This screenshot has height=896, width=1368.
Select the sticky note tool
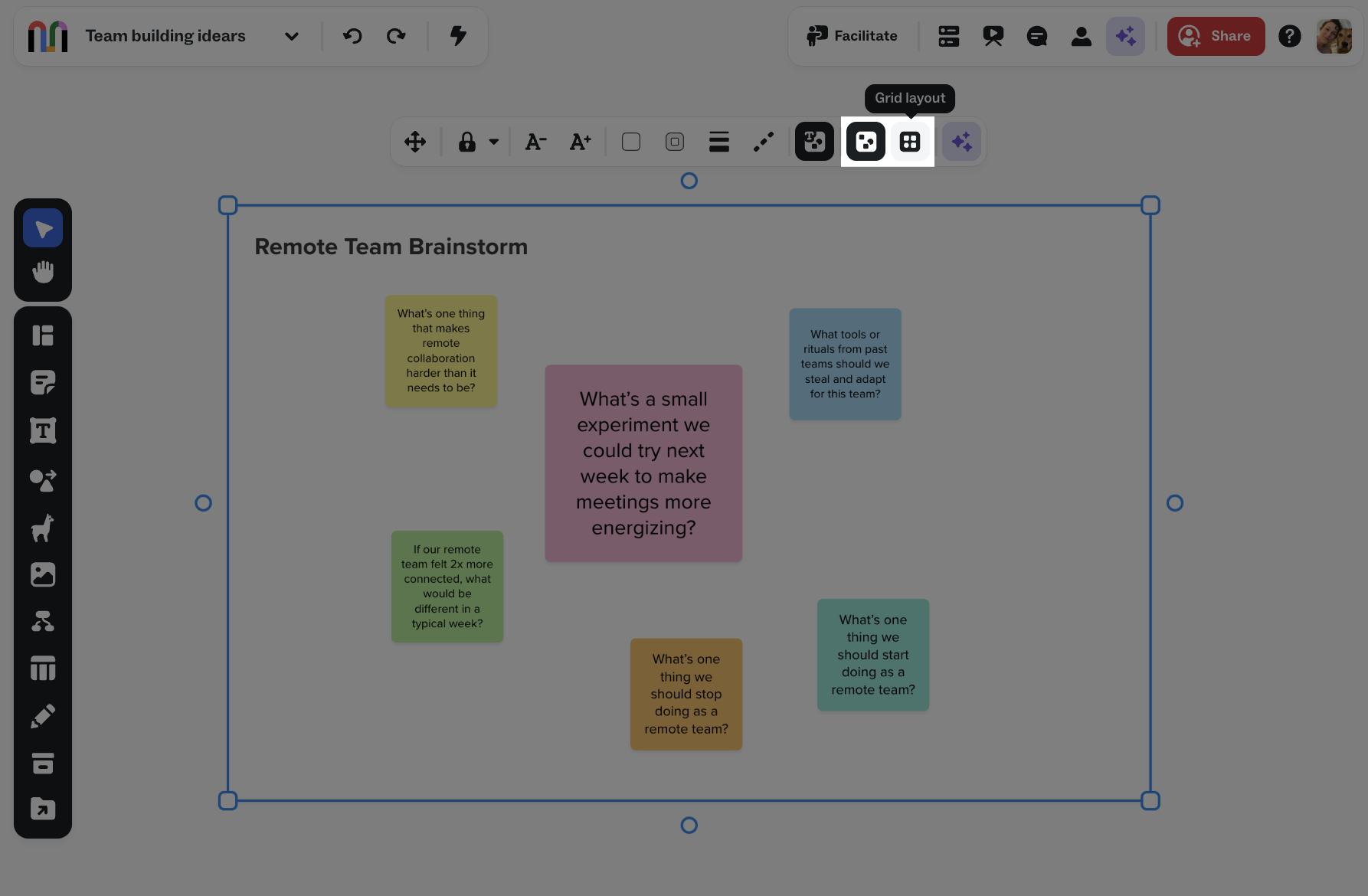click(x=43, y=383)
